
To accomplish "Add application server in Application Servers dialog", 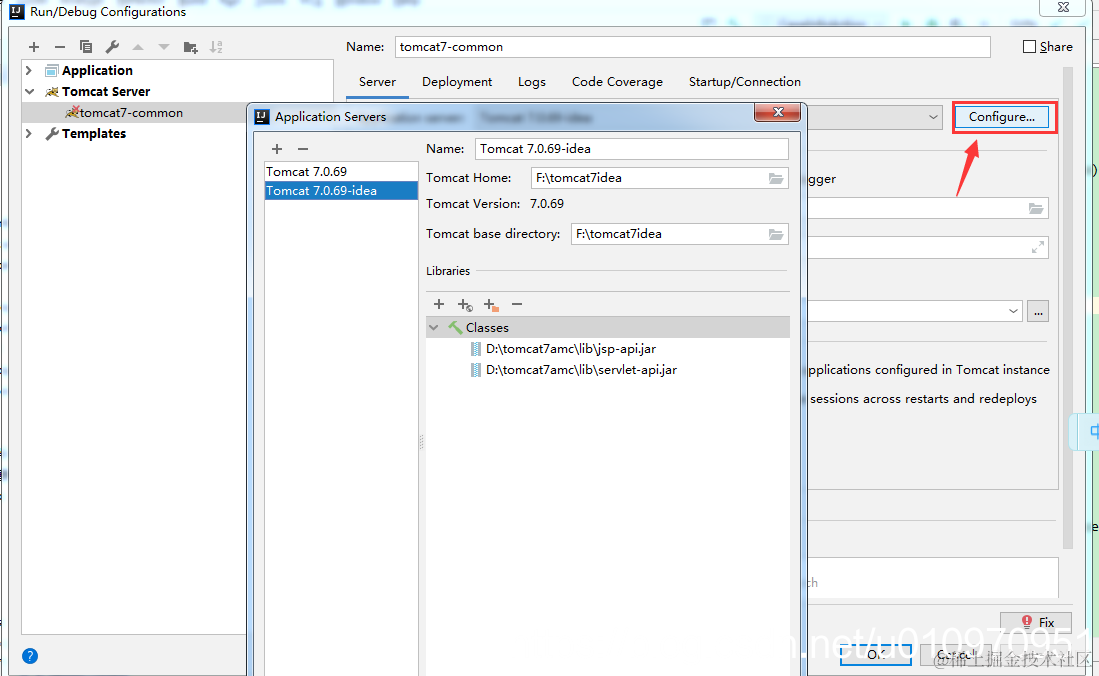I will tap(277, 149).
